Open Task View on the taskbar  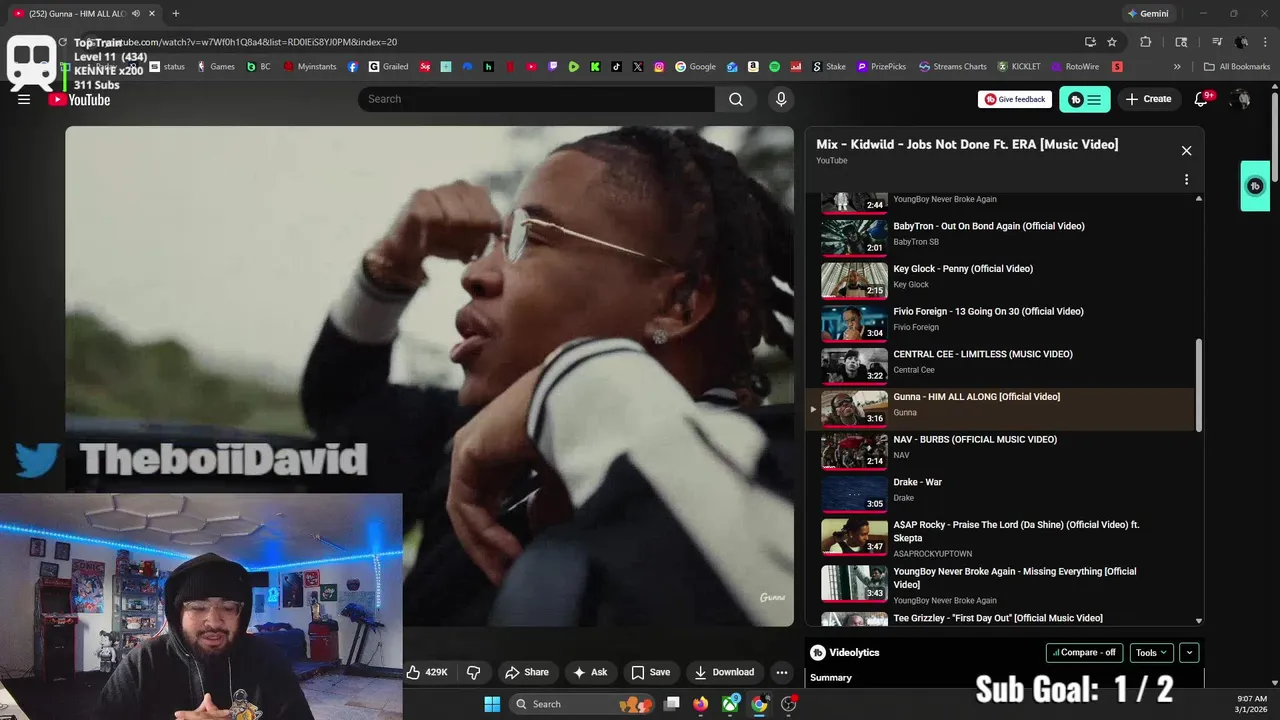(672, 704)
